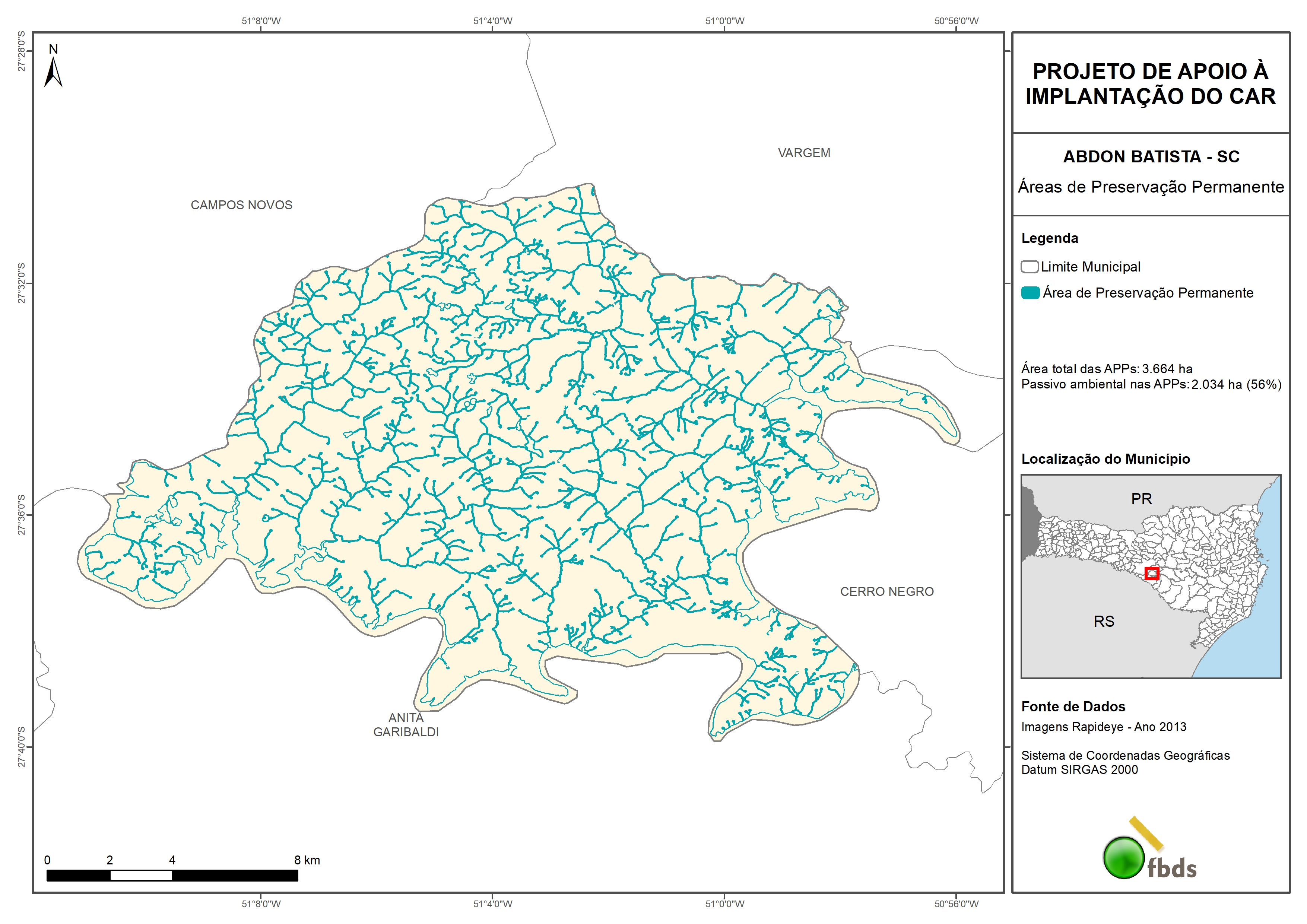The height and width of the screenshot is (924, 1307).
Task: Click the ANITA GARIBALDI map label
Action: [x=406, y=725]
